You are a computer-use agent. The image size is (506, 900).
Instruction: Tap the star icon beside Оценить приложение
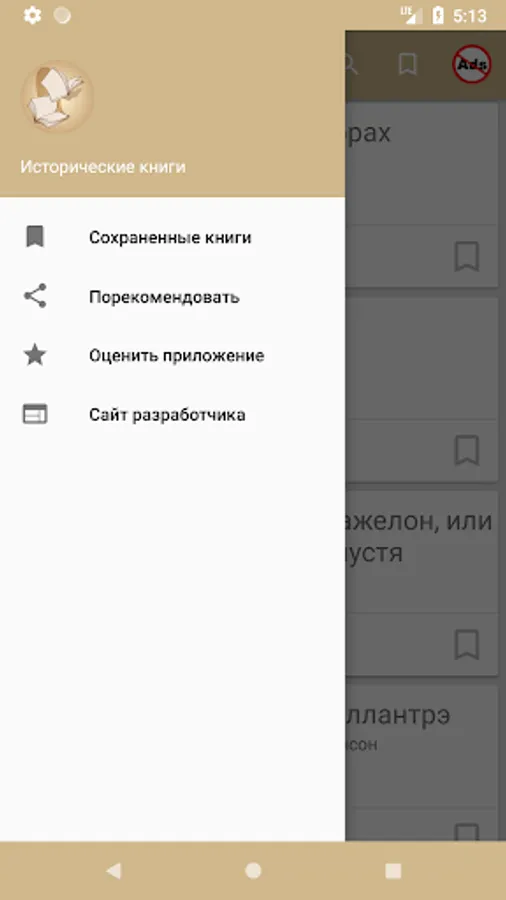pos(35,355)
